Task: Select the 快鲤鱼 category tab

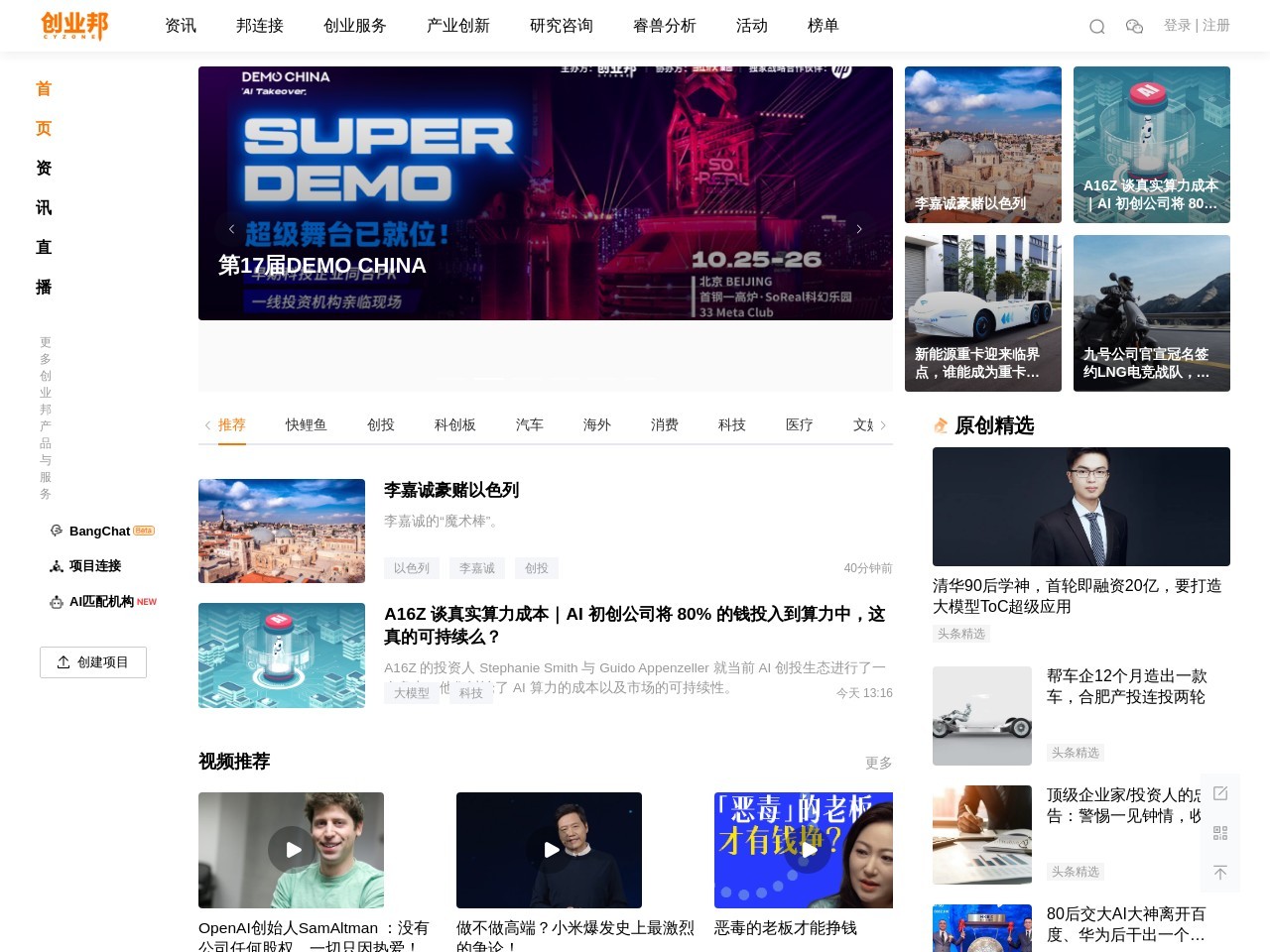Action: 306,425
